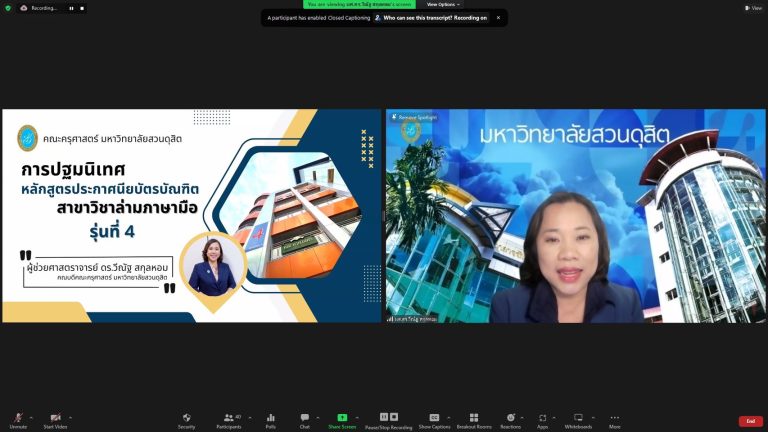Unmute the microphone
768x432 pixels.
(18, 420)
